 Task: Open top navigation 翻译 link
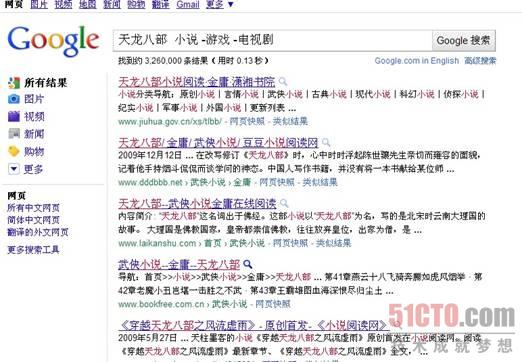[x=161, y=4]
